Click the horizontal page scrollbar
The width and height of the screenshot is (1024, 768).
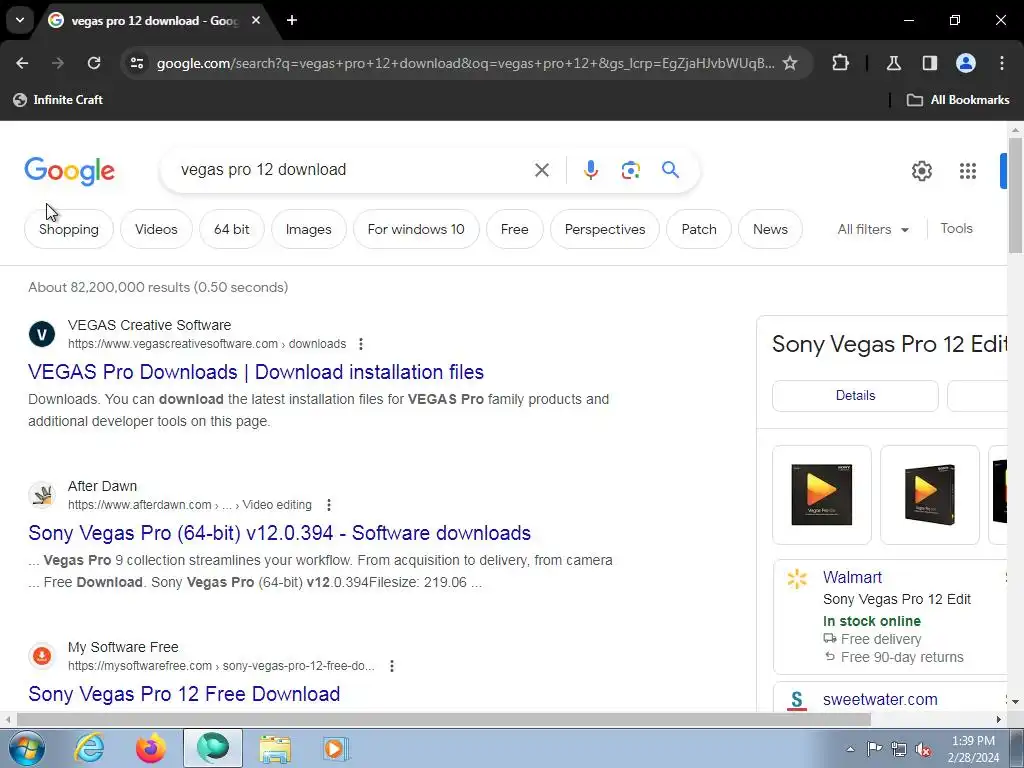pyautogui.click(x=443, y=720)
